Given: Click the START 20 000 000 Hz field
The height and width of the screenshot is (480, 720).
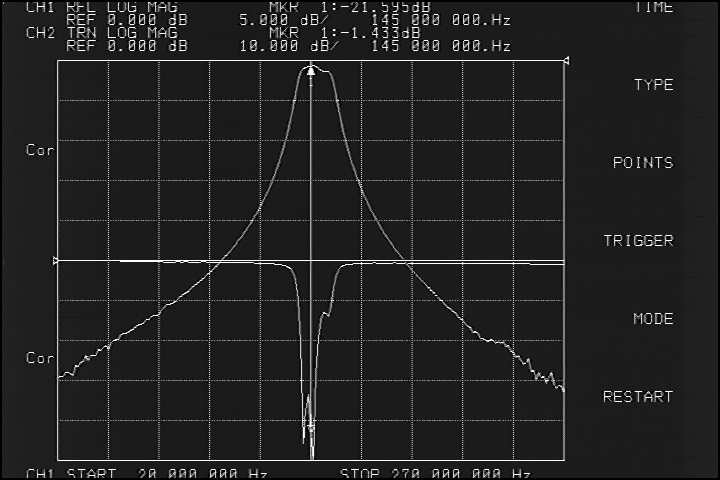Looking at the screenshot, I should [x=187, y=473].
